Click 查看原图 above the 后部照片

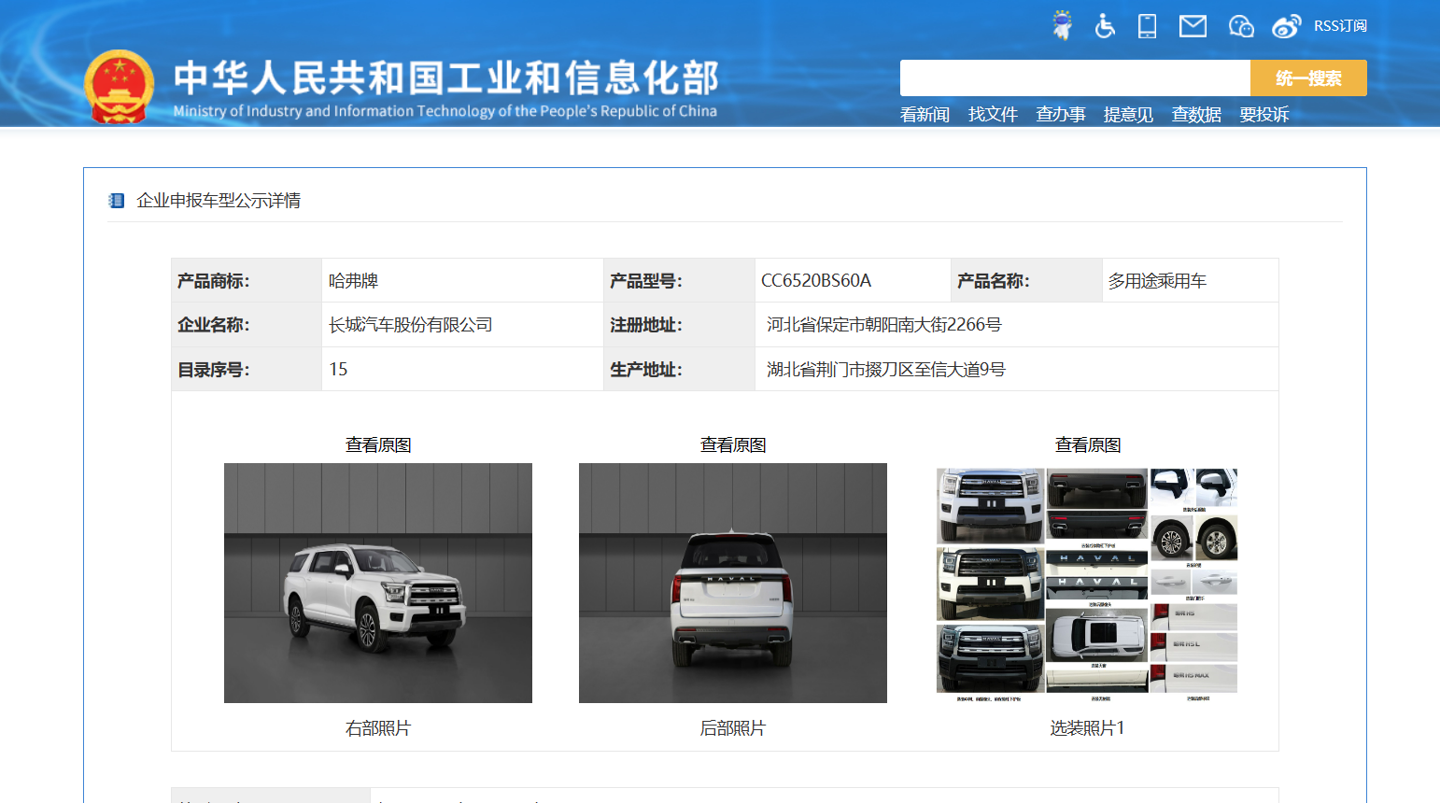pos(733,445)
